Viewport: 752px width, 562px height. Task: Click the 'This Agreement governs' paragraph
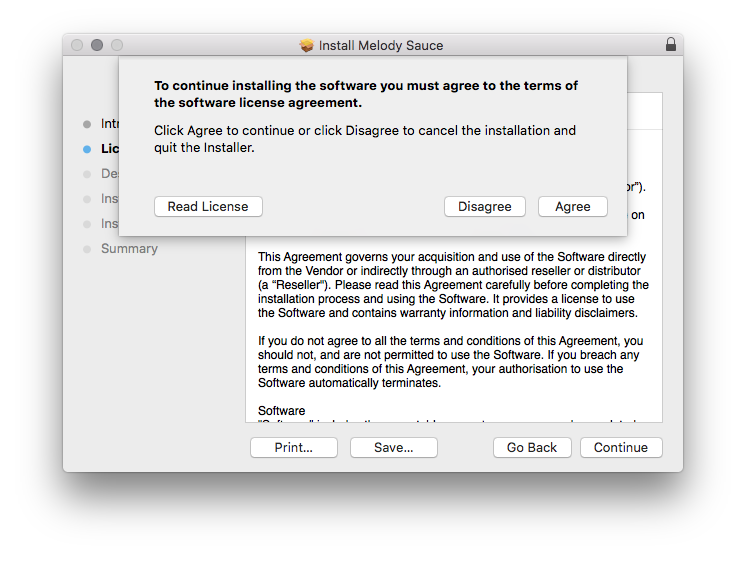click(453, 285)
